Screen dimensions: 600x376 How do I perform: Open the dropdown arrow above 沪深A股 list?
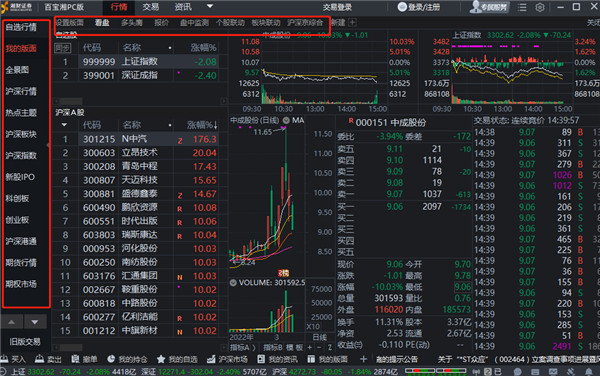pyautogui.click(x=64, y=125)
